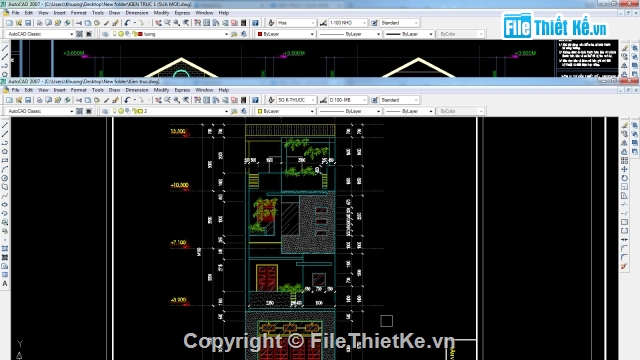Click the Save icon in lower window toolbar

pyautogui.click(x=28, y=100)
